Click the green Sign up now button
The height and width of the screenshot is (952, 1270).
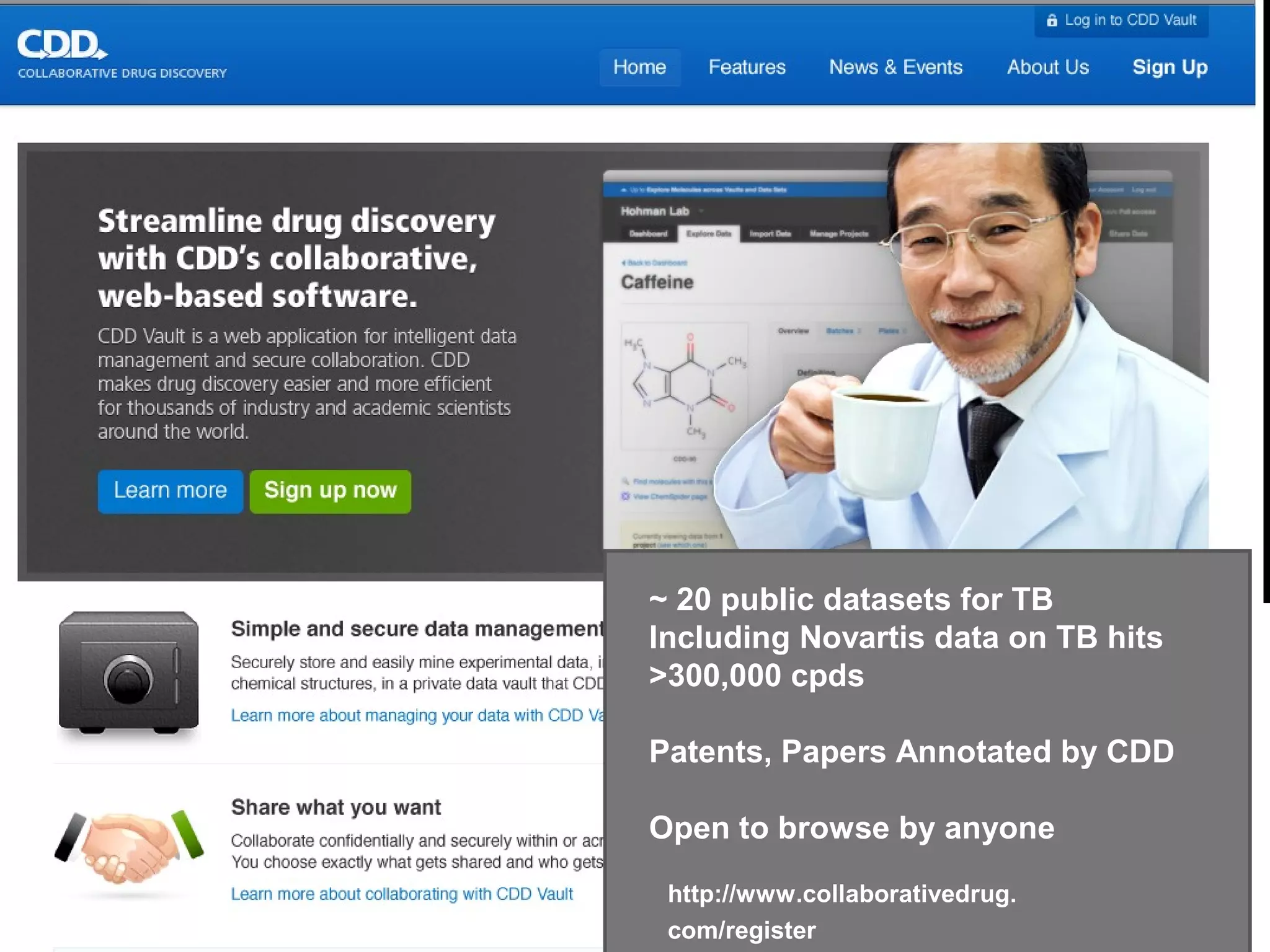330,491
